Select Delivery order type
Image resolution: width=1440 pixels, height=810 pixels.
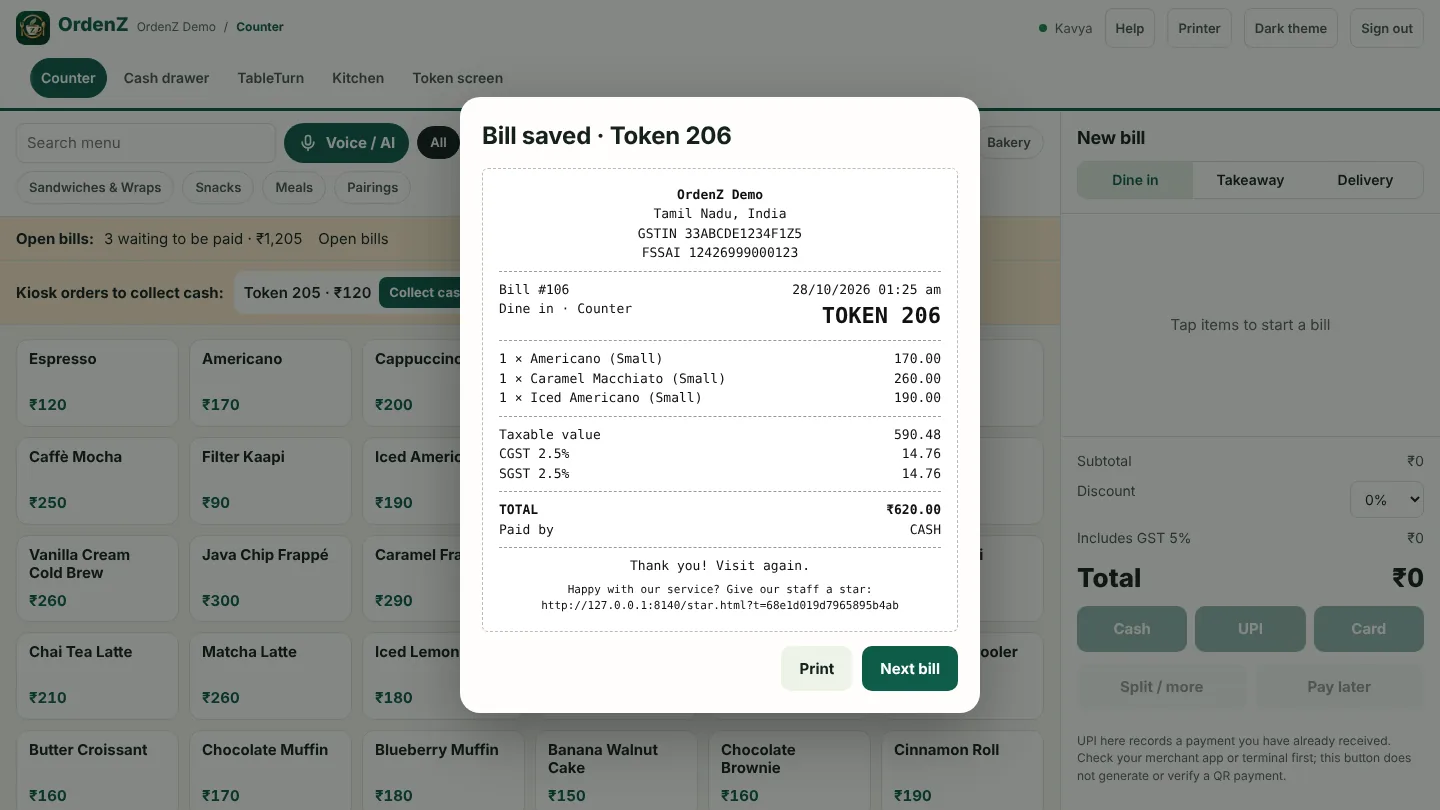(1365, 180)
